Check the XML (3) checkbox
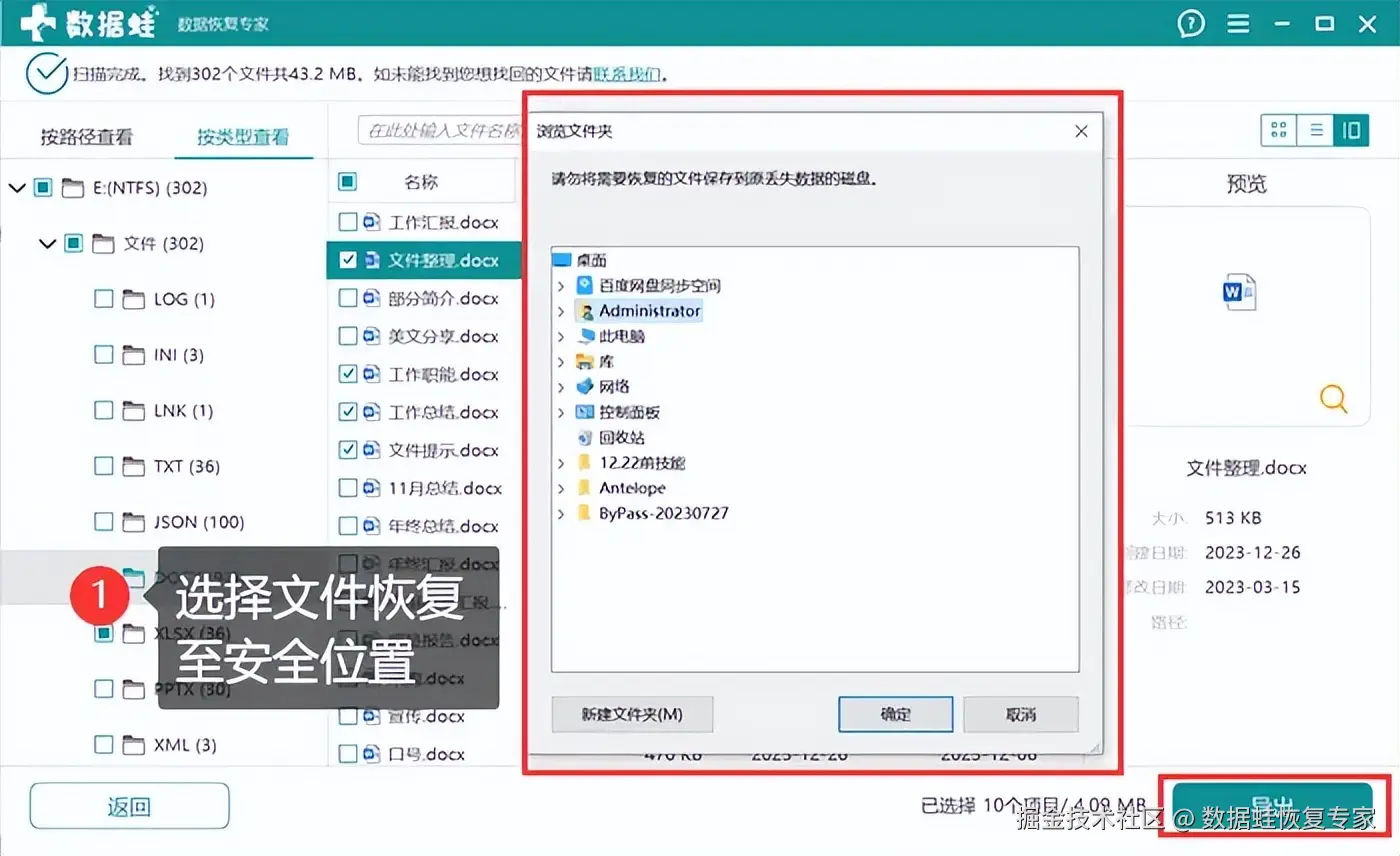The image size is (1400, 856). click(x=103, y=745)
